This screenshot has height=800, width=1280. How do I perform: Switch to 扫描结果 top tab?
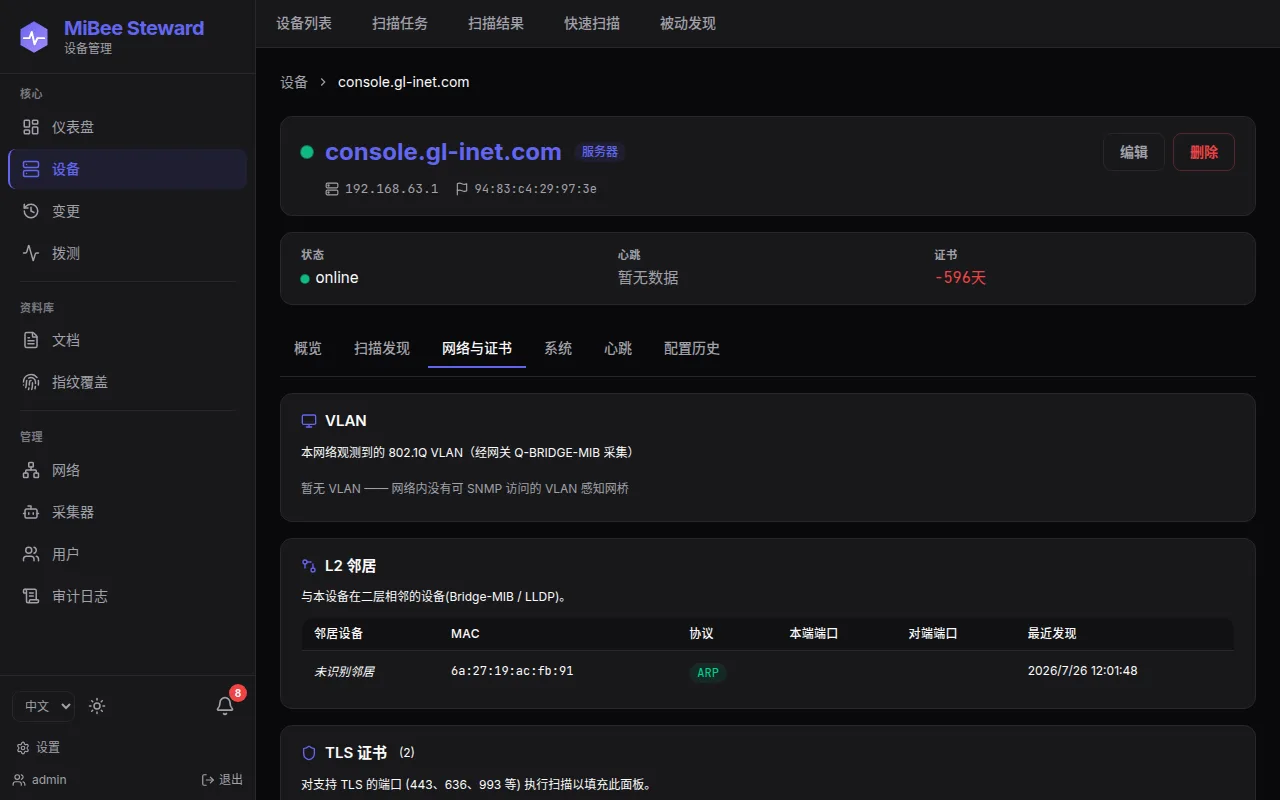coord(496,23)
